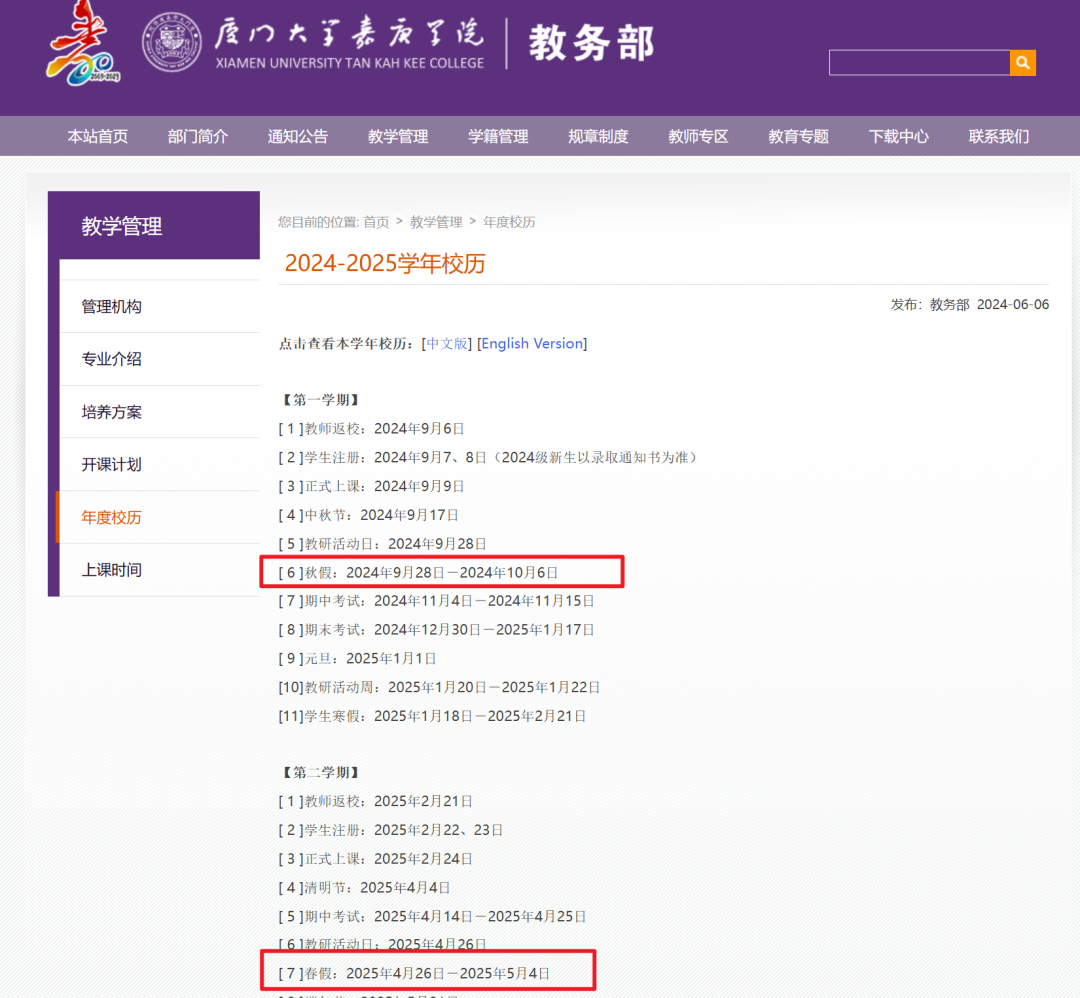This screenshot has height=998, width=1080.
Task: Open the 教学管理 navigation menu
Action: pyautogui.click(x=397, y=136)
